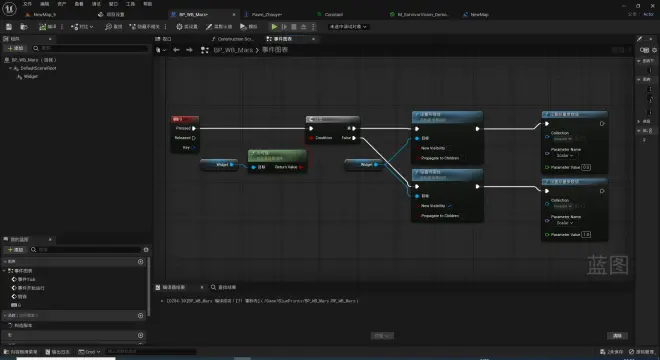Click the Compile button icon
The width and height of the screenshot is (660, 360).
click(x=43, y=27)
